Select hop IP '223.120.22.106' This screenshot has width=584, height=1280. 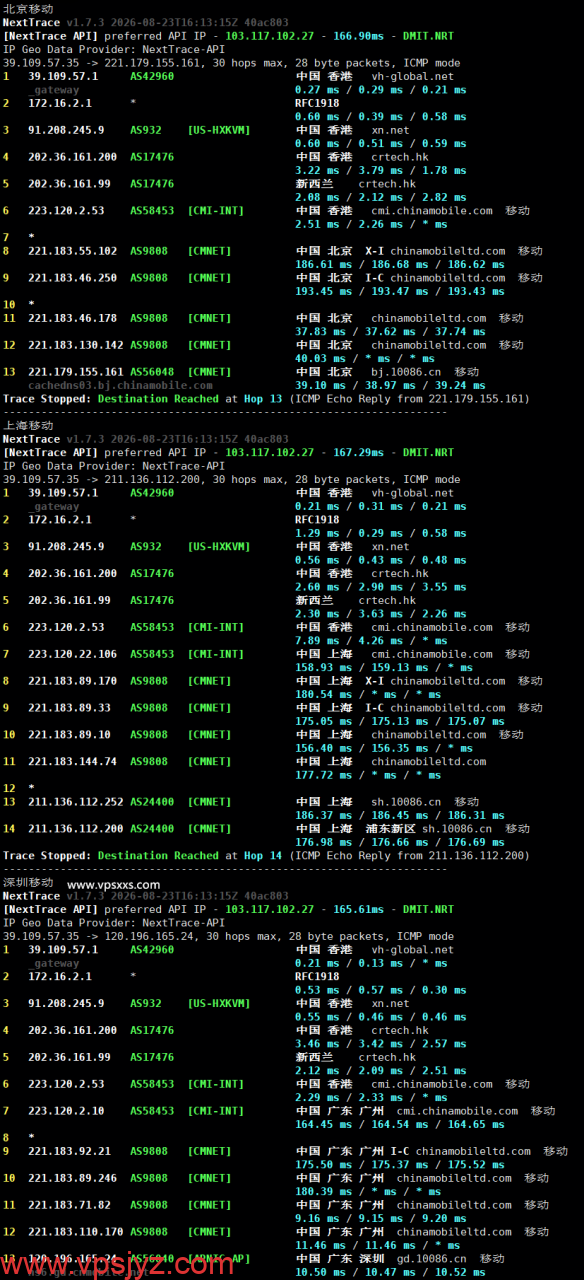[x=72, y=654]
